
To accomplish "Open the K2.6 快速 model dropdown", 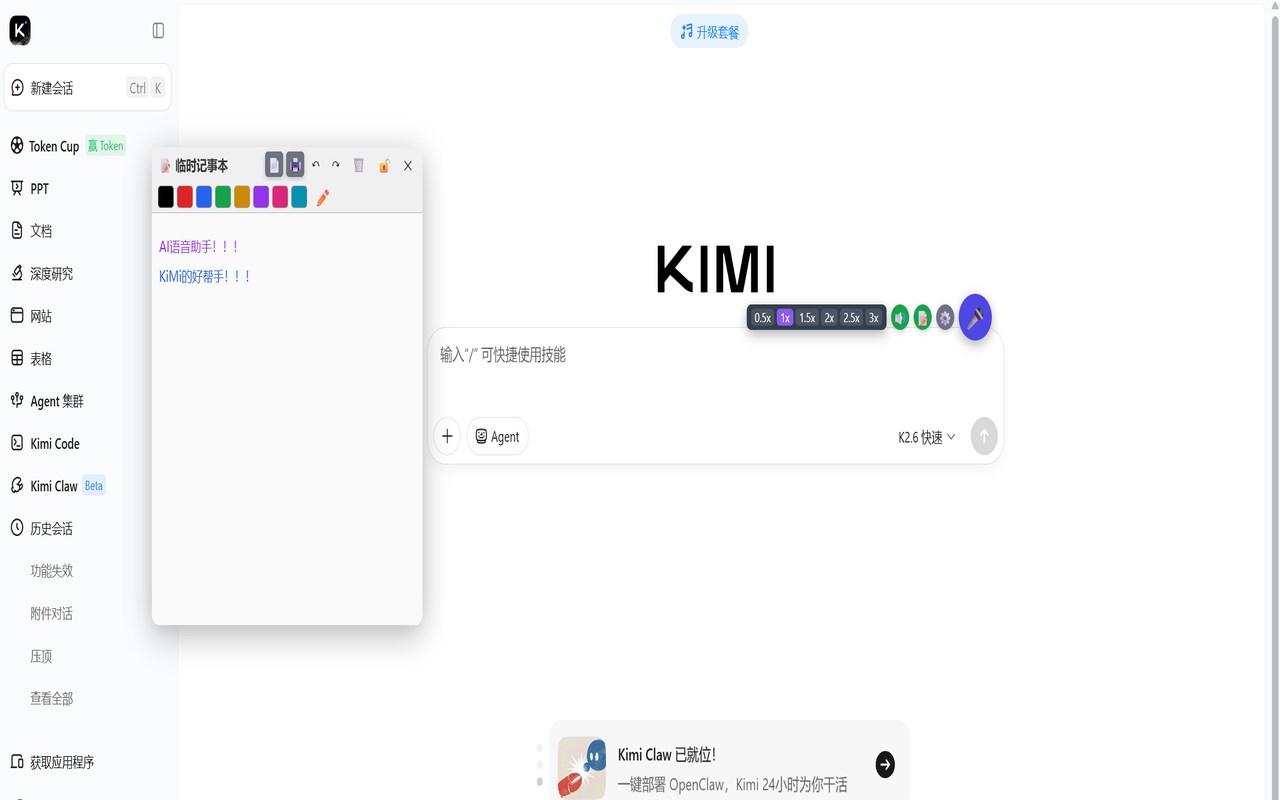I will click(x=927, y=437).
